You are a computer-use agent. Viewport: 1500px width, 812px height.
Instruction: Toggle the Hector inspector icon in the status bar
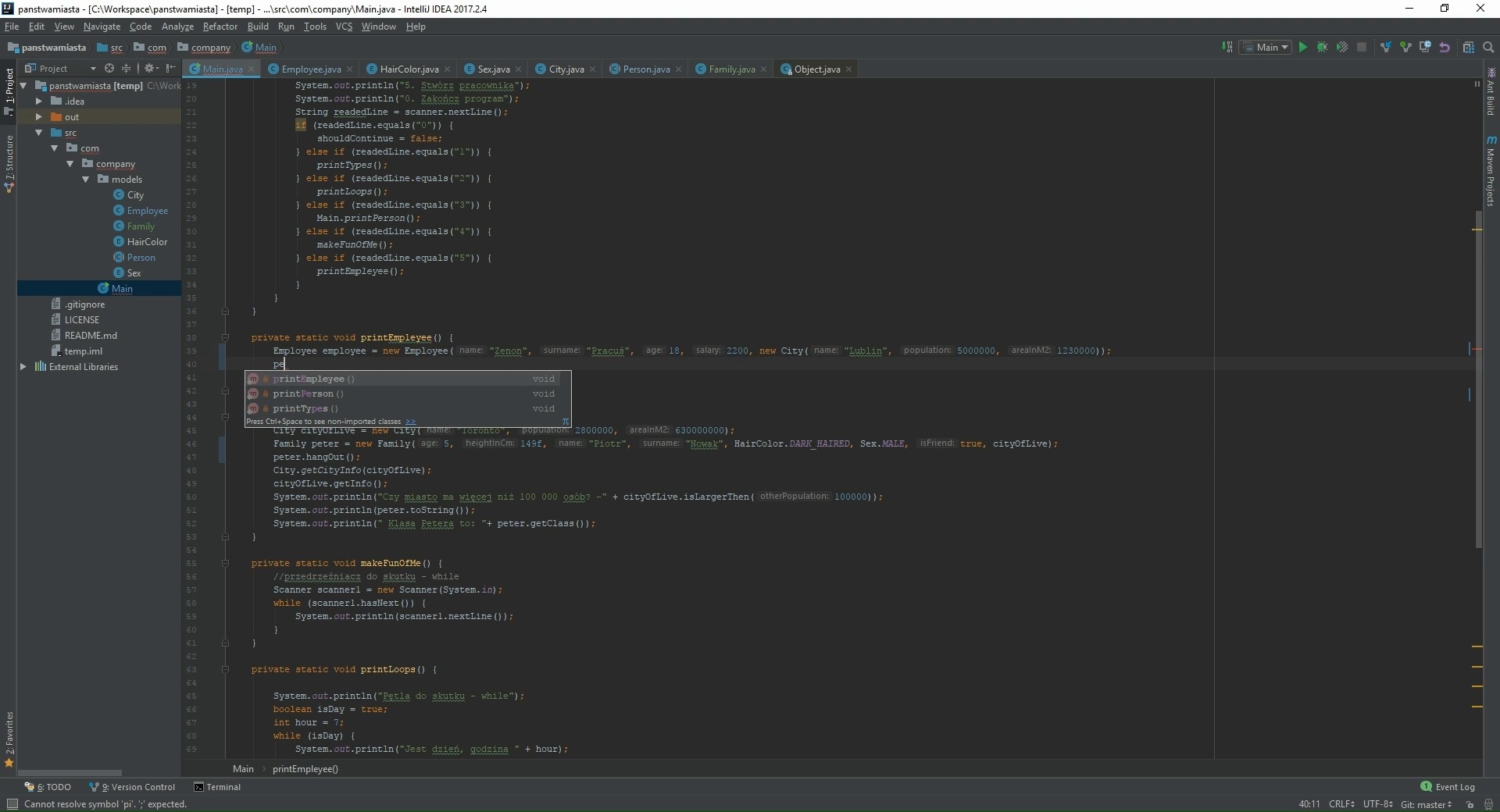click(1487, 804)
